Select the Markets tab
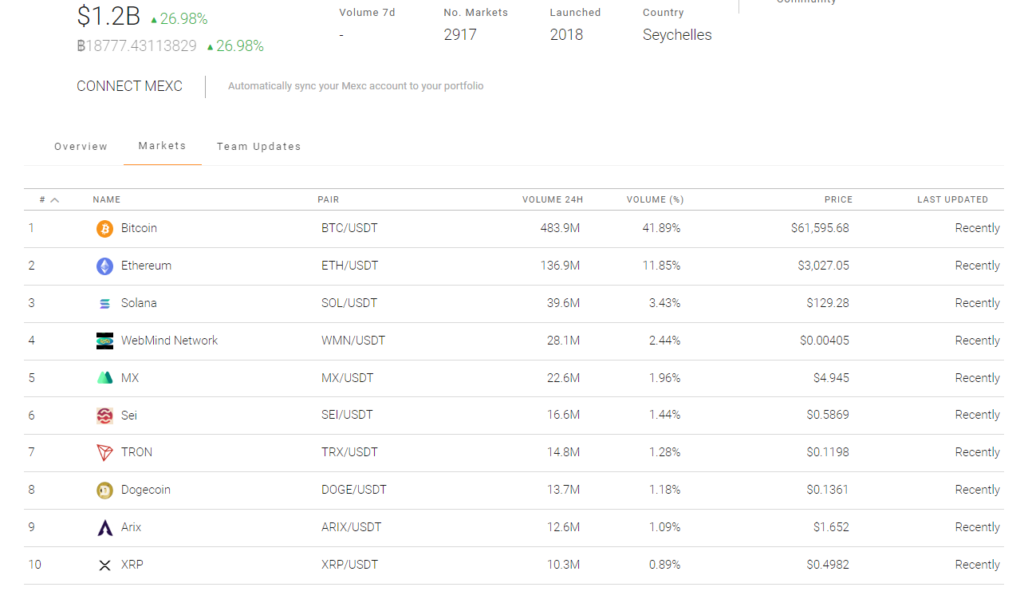The height and width of the screenshot is (591, 1024). (162, 146)
